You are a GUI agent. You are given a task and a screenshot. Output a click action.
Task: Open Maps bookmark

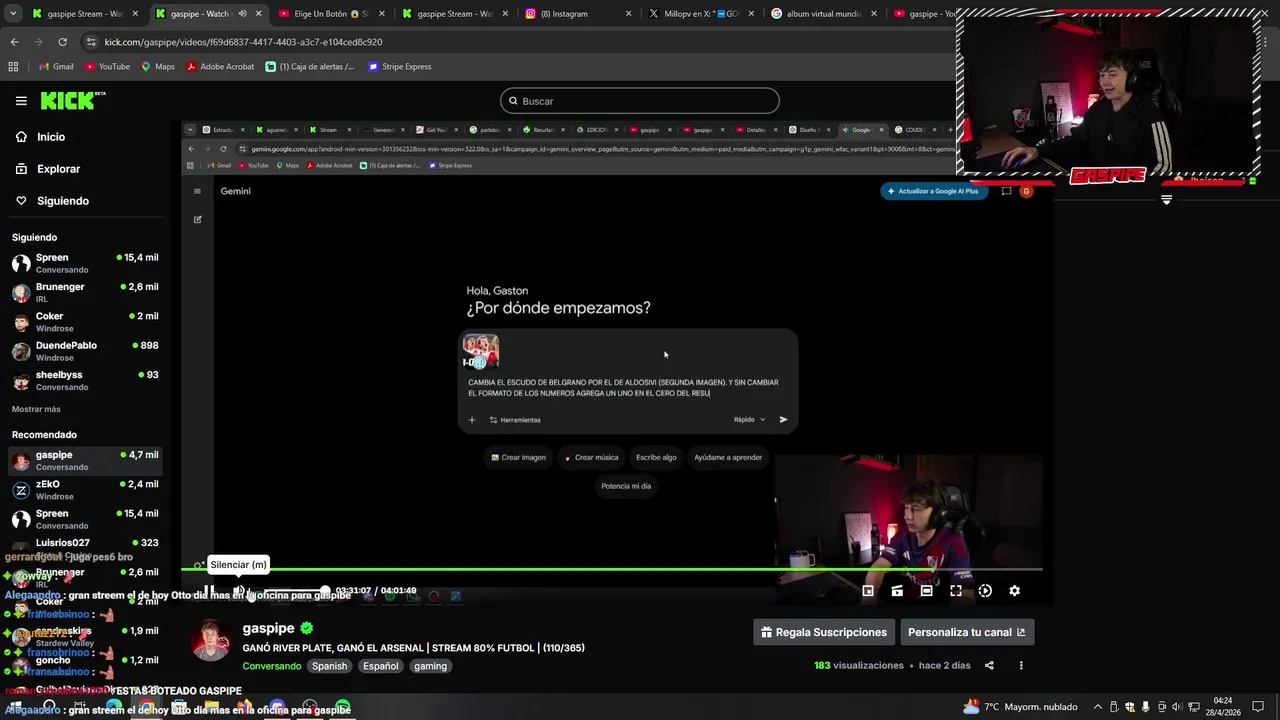(157, 67)
